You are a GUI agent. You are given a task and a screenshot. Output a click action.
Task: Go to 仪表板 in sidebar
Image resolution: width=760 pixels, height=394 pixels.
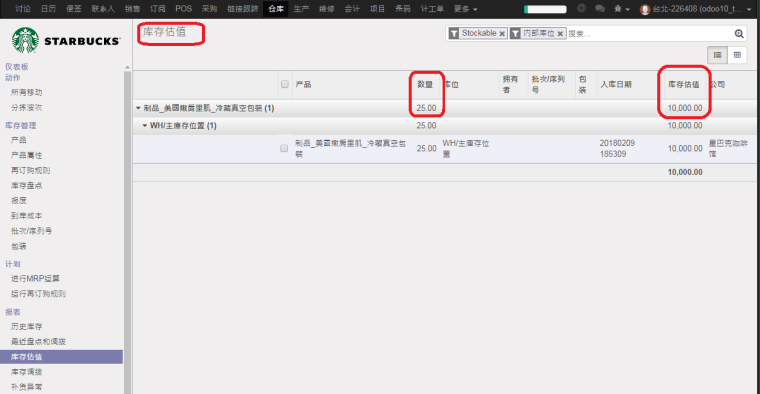(x=17, y=66)
